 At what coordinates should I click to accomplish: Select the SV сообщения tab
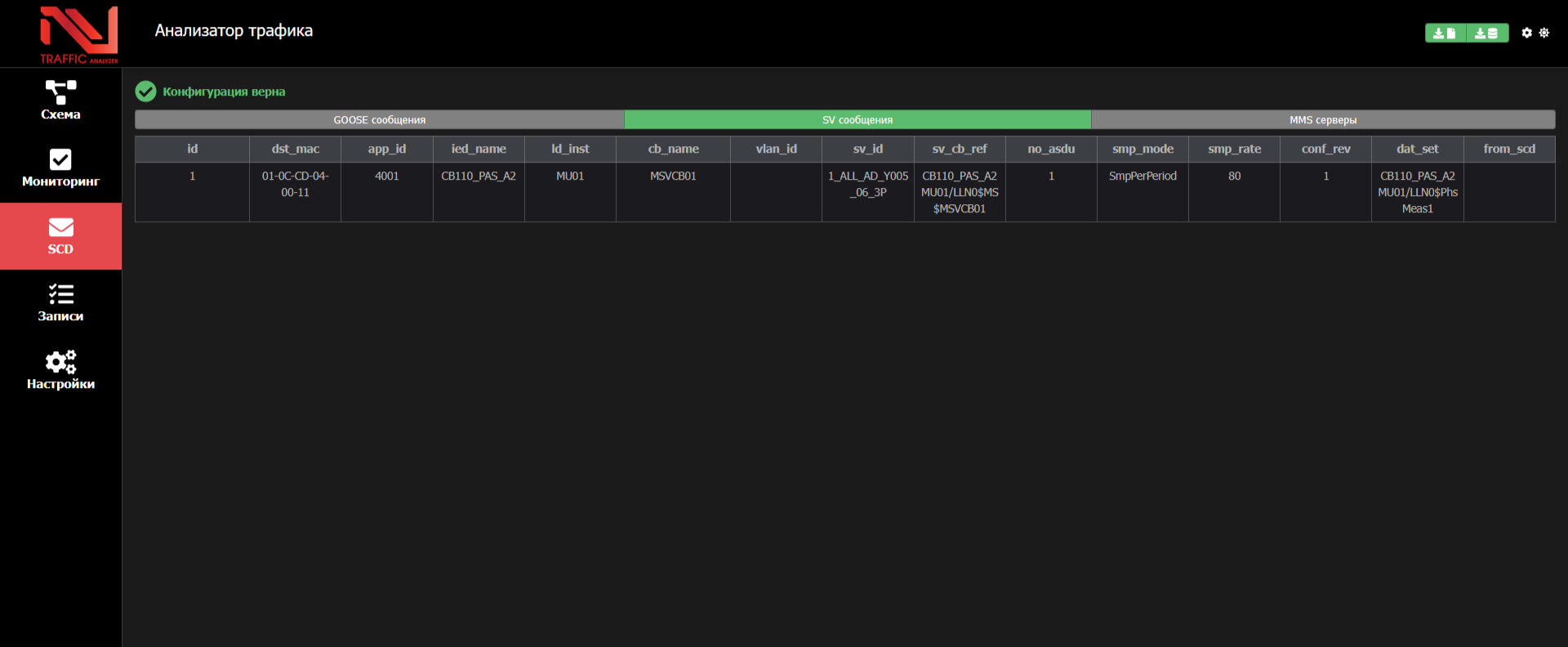click(x=857, y=120)
